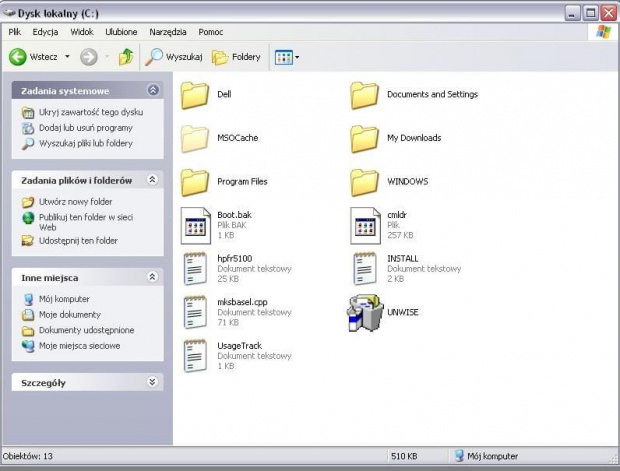Open the Pomoc menu
This screenshot has width=620, height=471.
[211, 32]
